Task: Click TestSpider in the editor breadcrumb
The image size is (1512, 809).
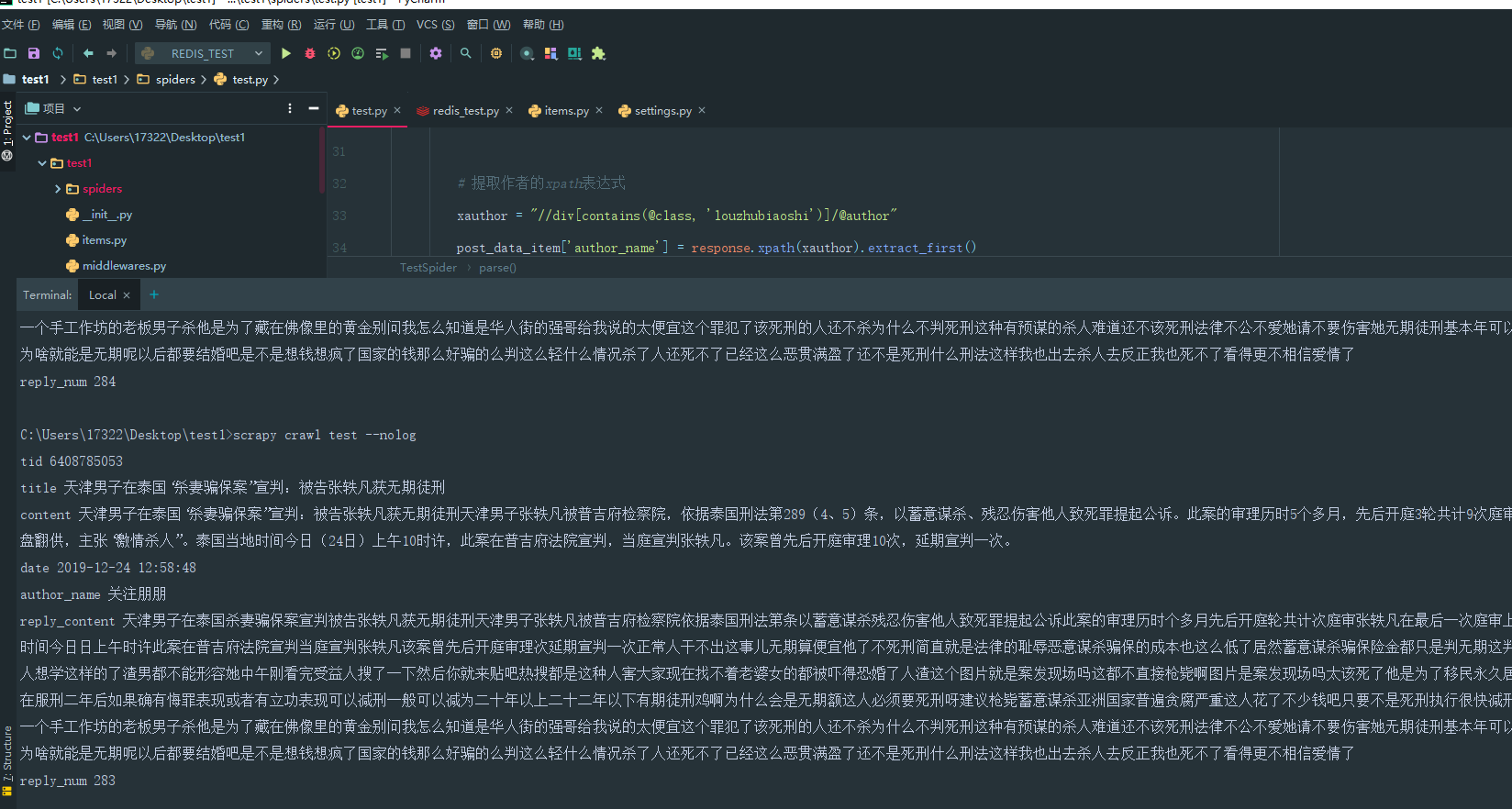Action: point(428,268)
